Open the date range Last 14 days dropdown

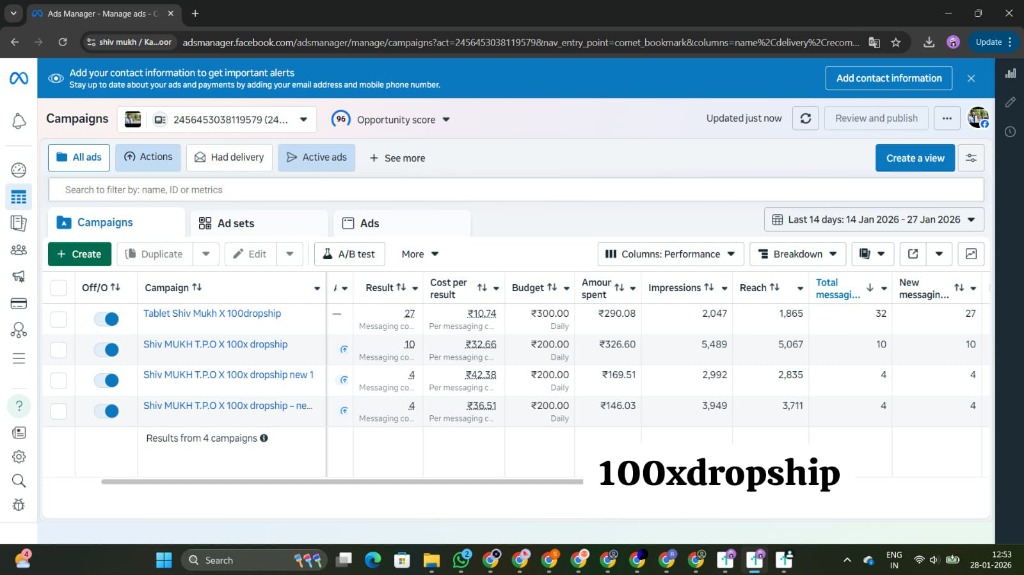coord(874,220)
